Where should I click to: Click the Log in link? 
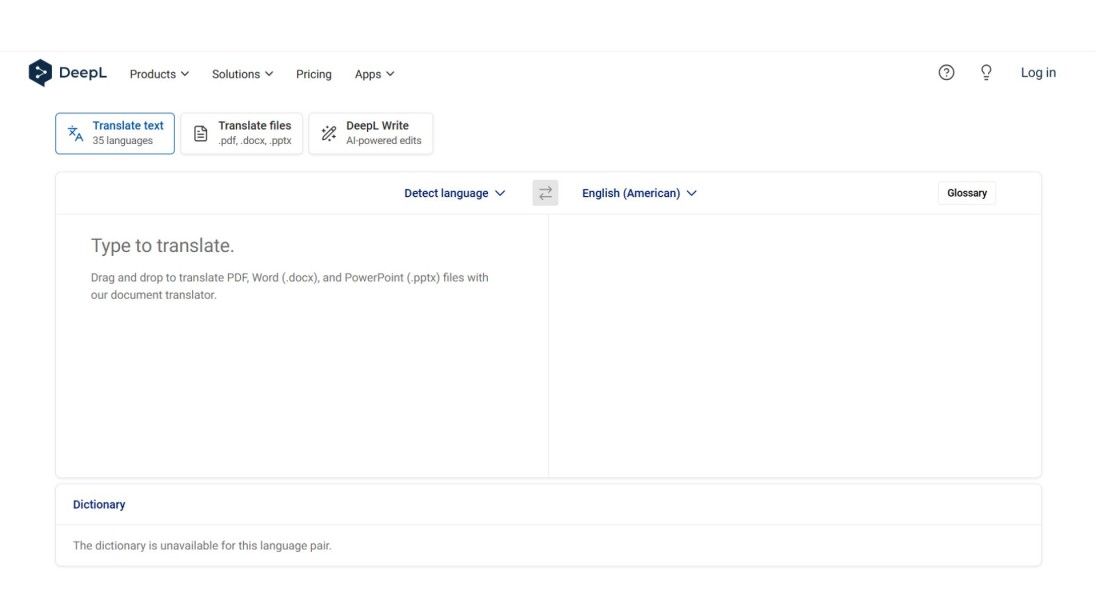1038,73
